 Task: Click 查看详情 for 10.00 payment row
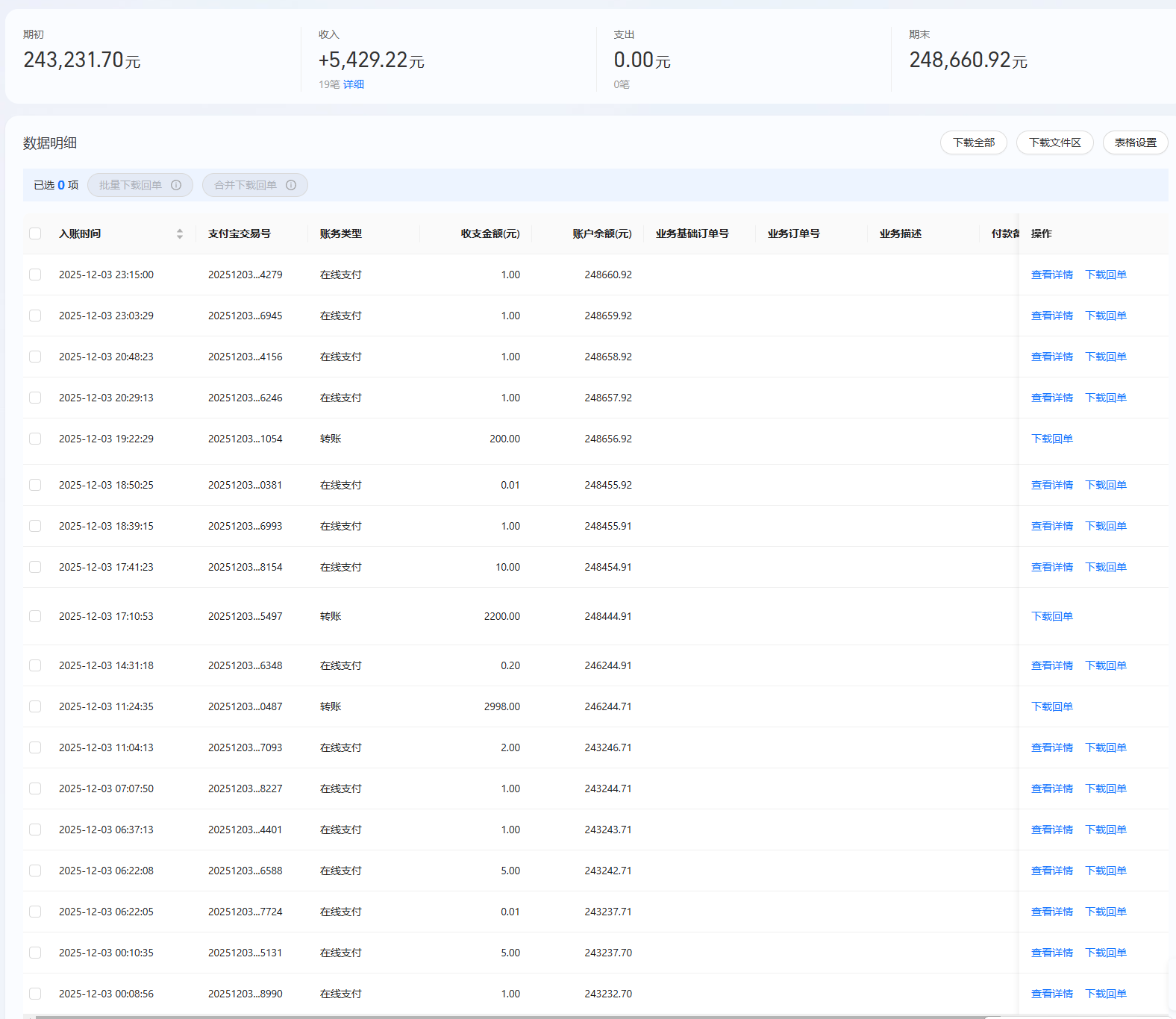(x=1051, y=567)
